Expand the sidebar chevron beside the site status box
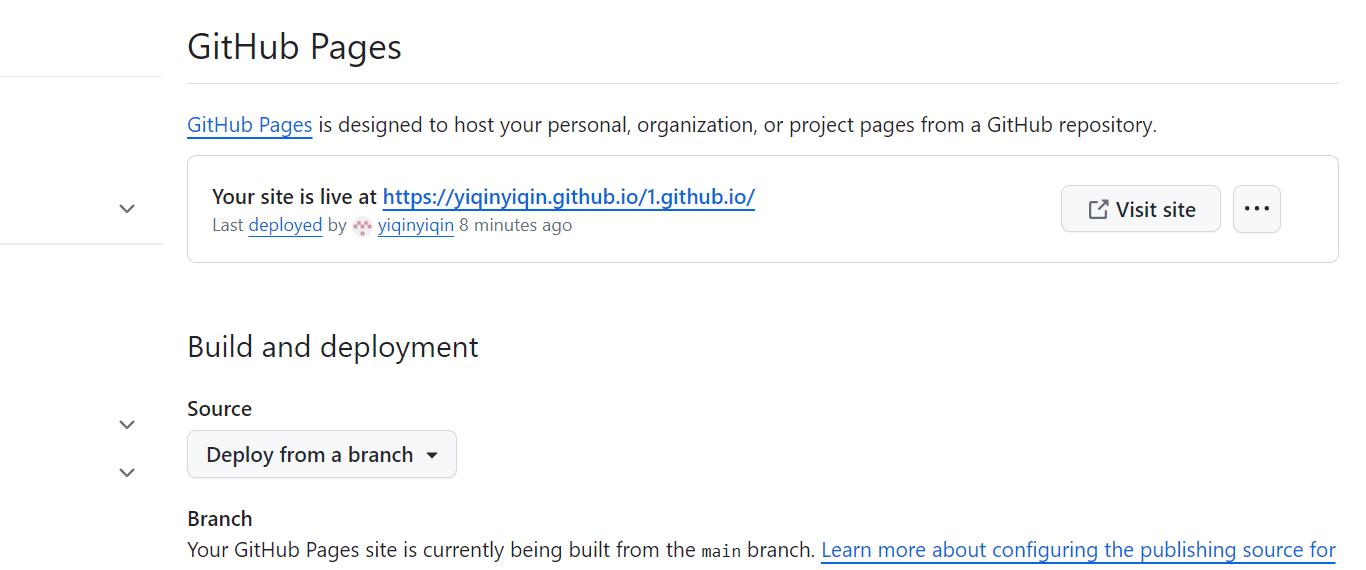1366x570 pixels. [x=127, y=209]
